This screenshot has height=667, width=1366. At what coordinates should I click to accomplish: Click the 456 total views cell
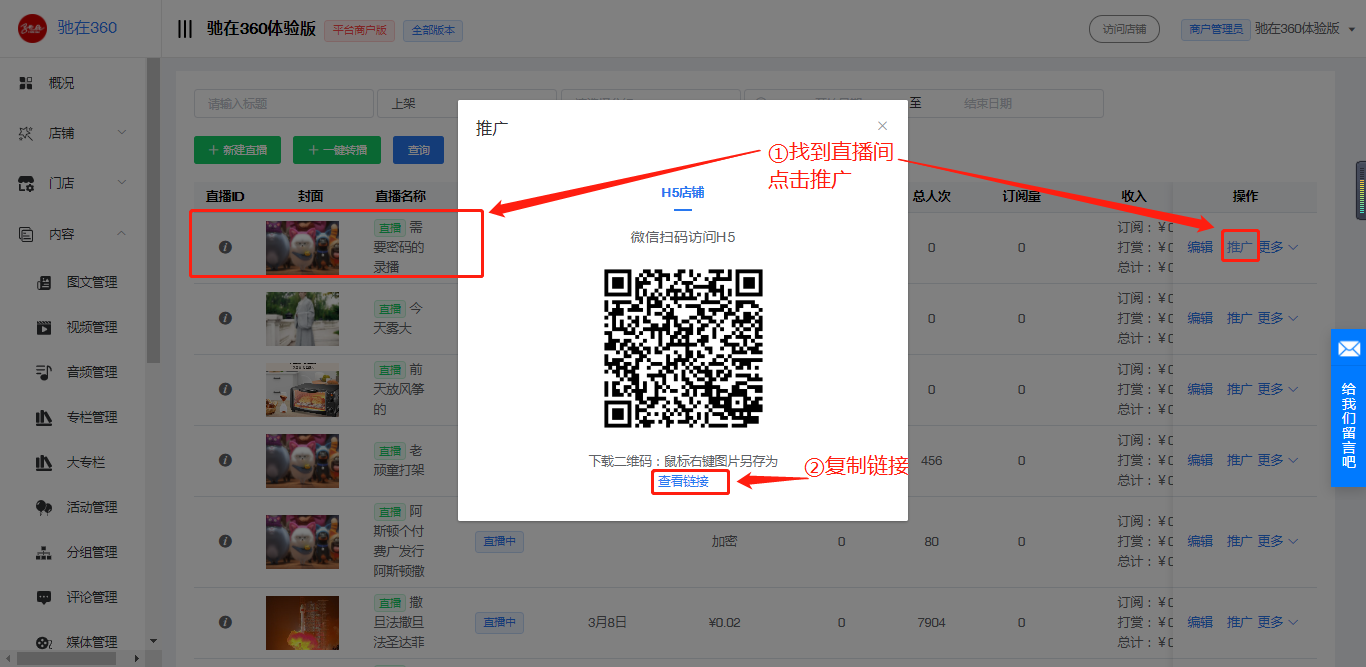click(931, 460)
